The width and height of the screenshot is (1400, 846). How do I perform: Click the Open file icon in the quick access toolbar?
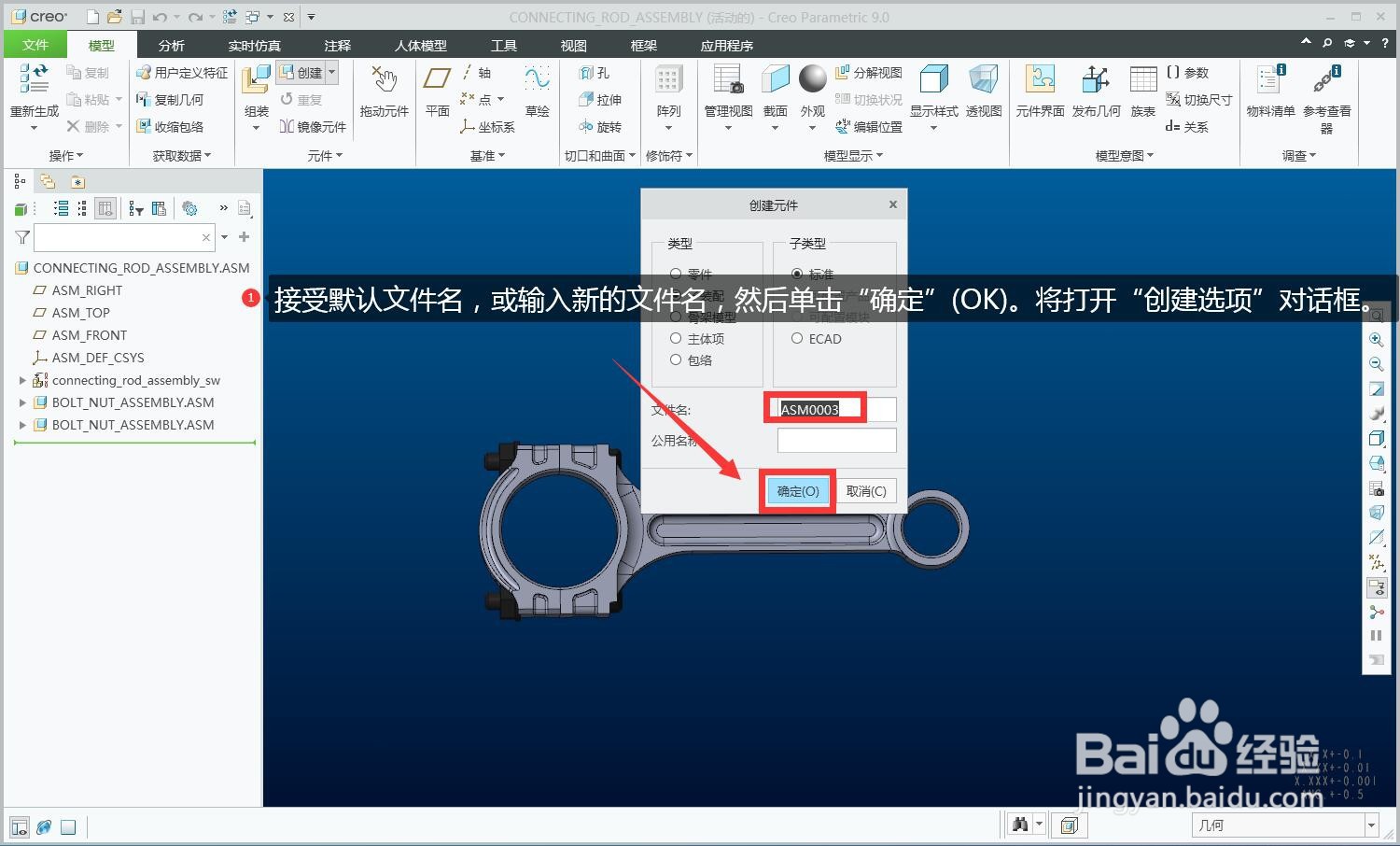pyautogui.click(x=114, y=17)
